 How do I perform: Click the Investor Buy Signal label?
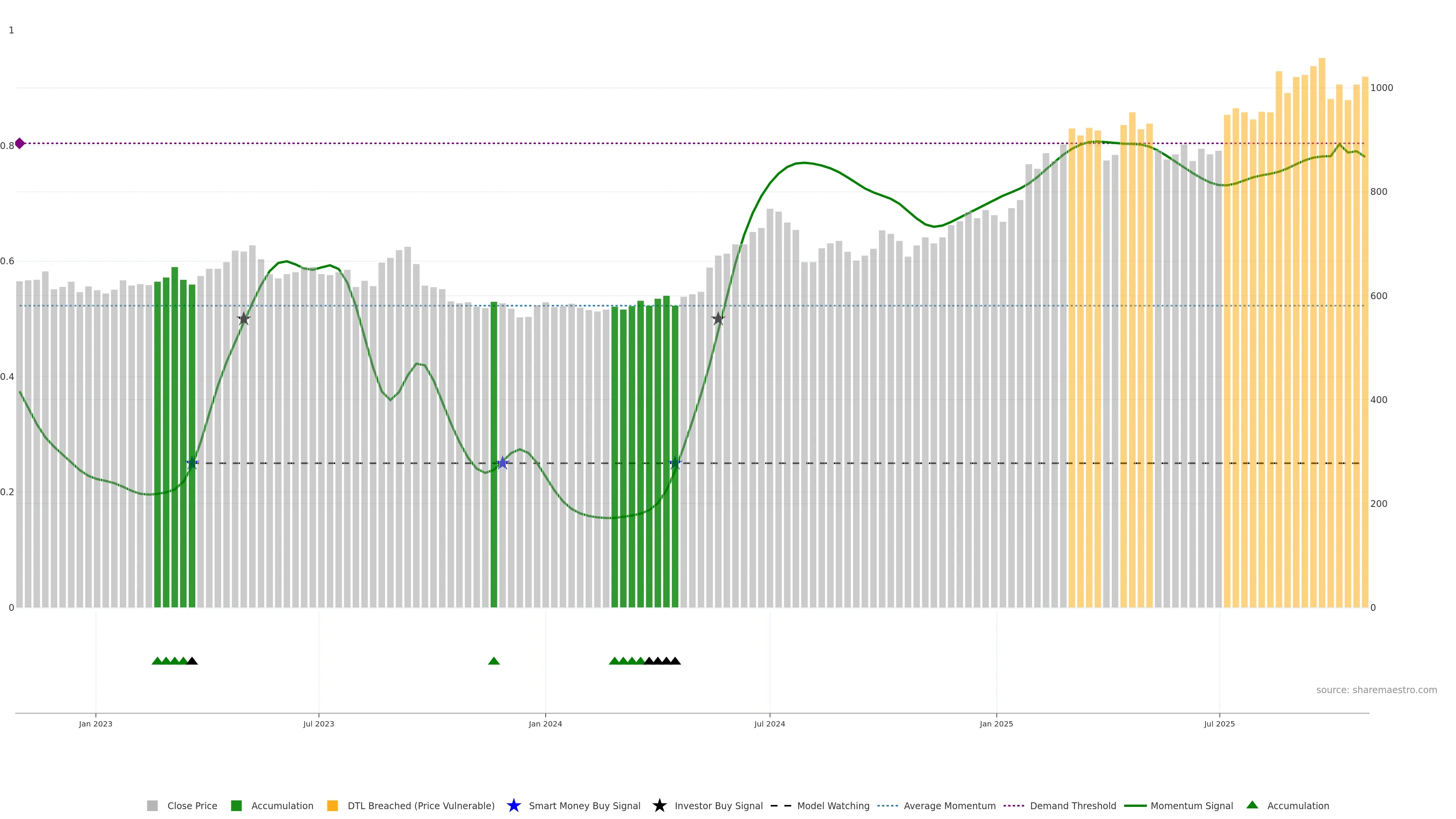719,806
